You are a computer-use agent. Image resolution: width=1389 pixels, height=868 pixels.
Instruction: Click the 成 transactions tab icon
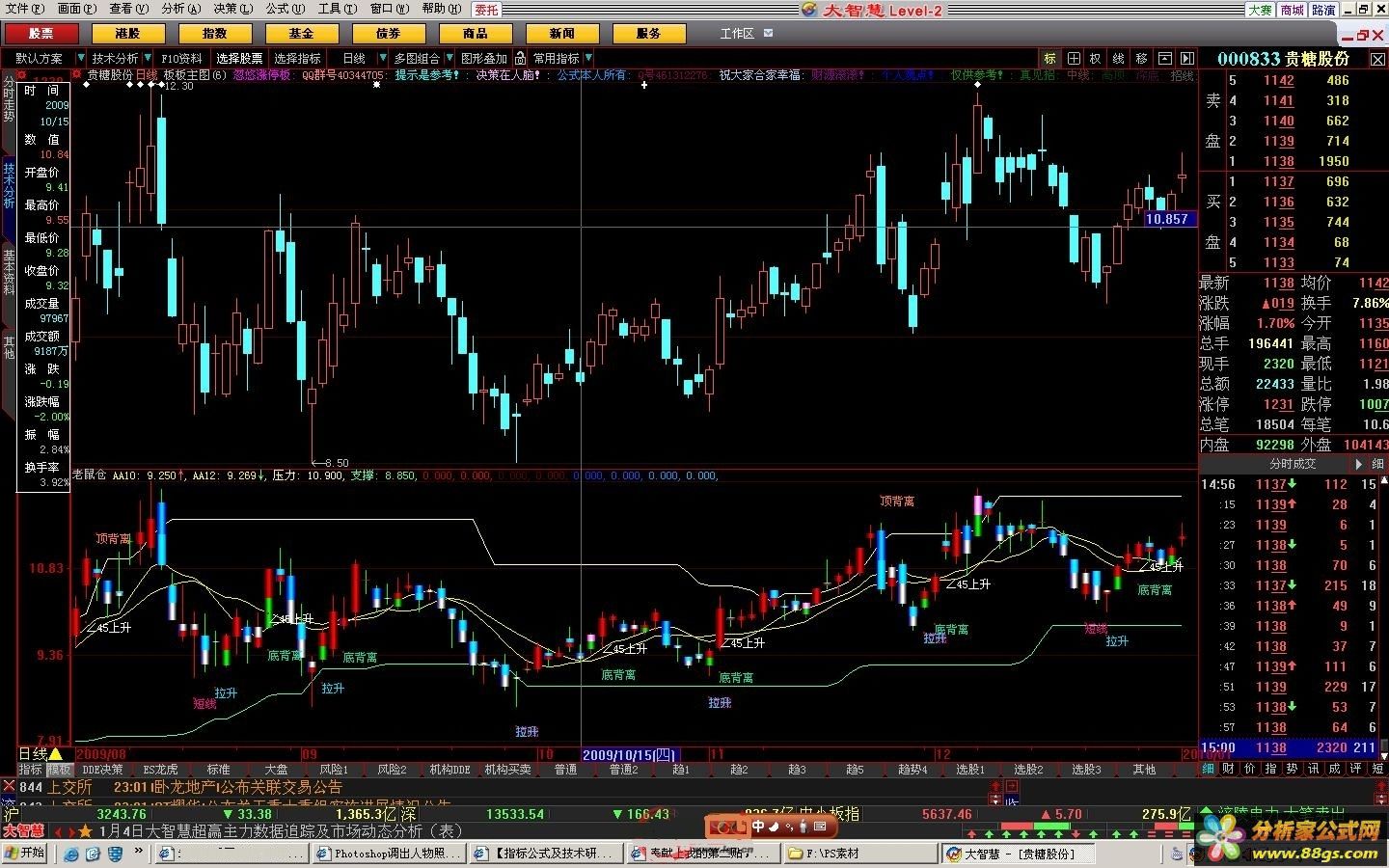pyautogui.click(x=1334, y=769)
